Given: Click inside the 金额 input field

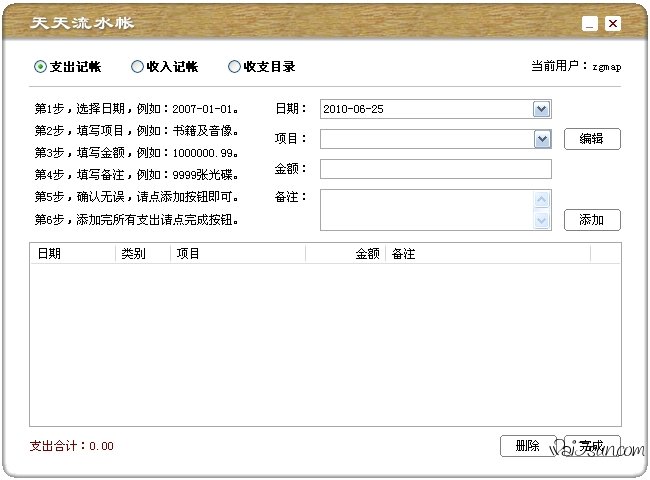Looking at the screenshot, I should pos(435,169).
